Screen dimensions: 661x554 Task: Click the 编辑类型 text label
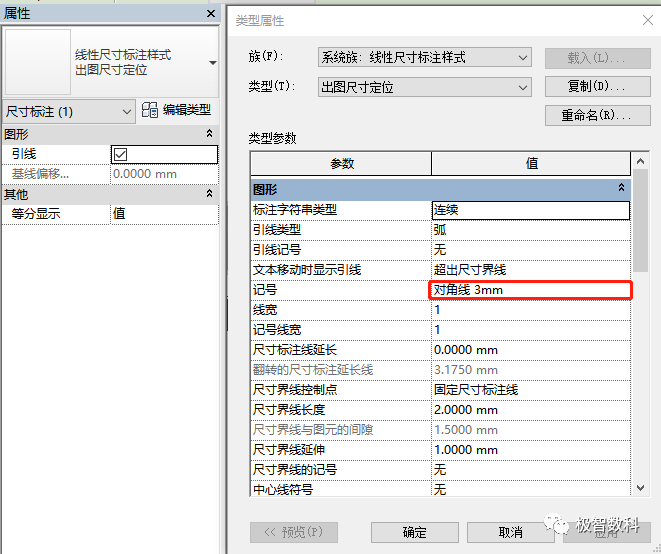pos(187,110)
